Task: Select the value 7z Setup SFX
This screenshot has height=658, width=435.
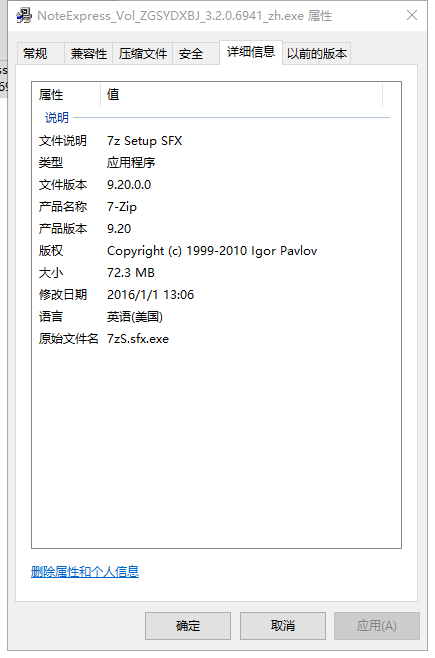Action: [x=144, y=141]
